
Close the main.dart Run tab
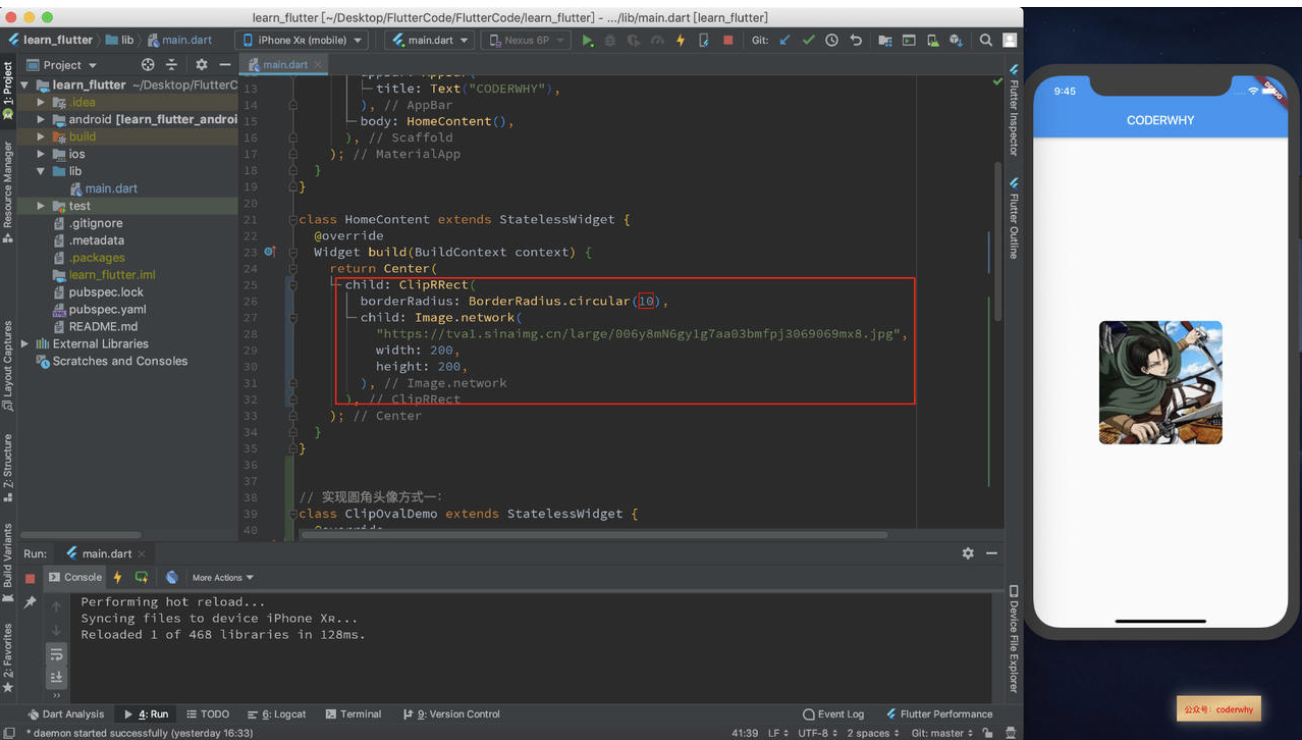(x=142, y=554)
